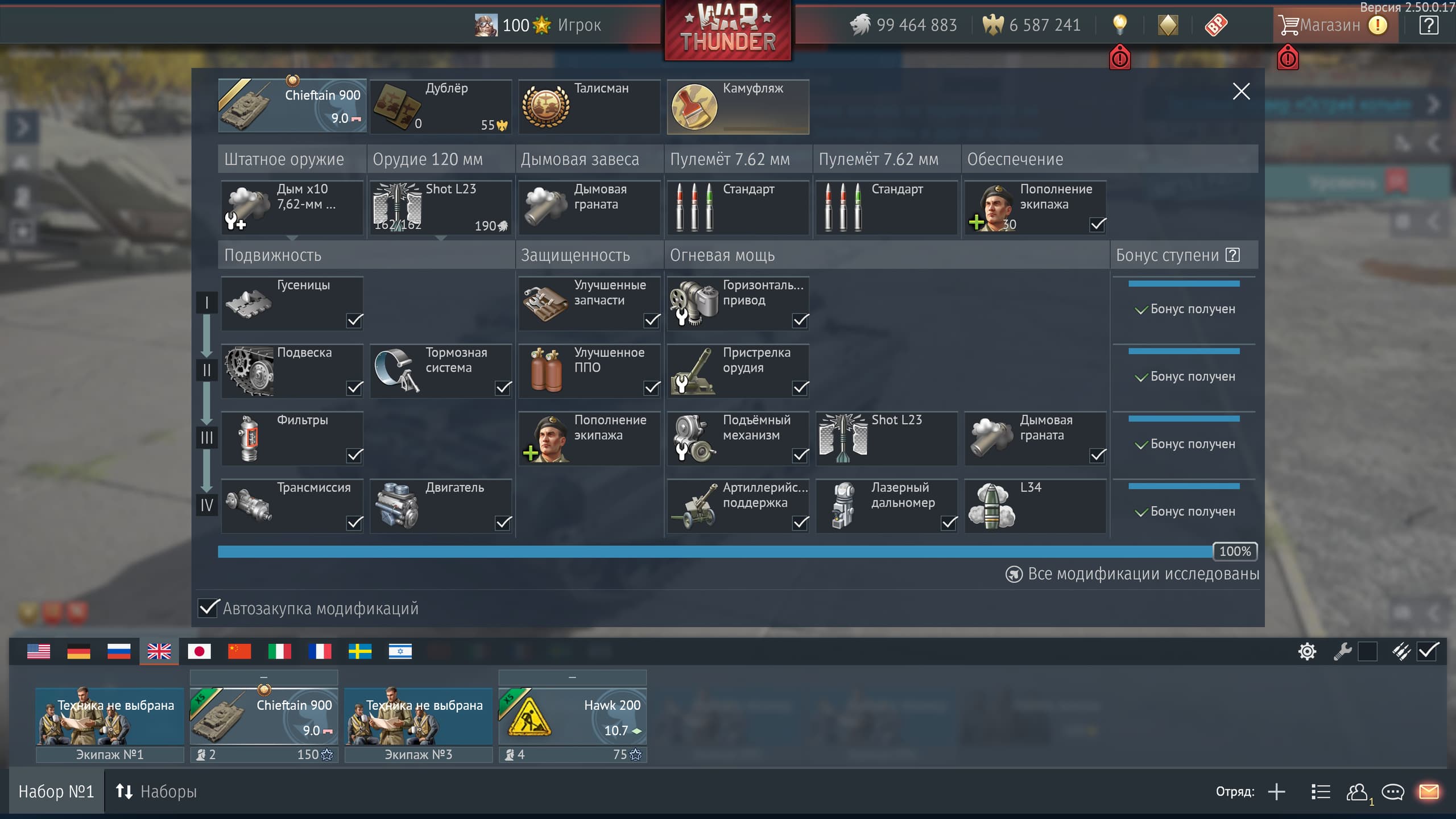Click the light bulb hints icon
The width and height of the screenshot is (1456, 819).
[1119, 24]
